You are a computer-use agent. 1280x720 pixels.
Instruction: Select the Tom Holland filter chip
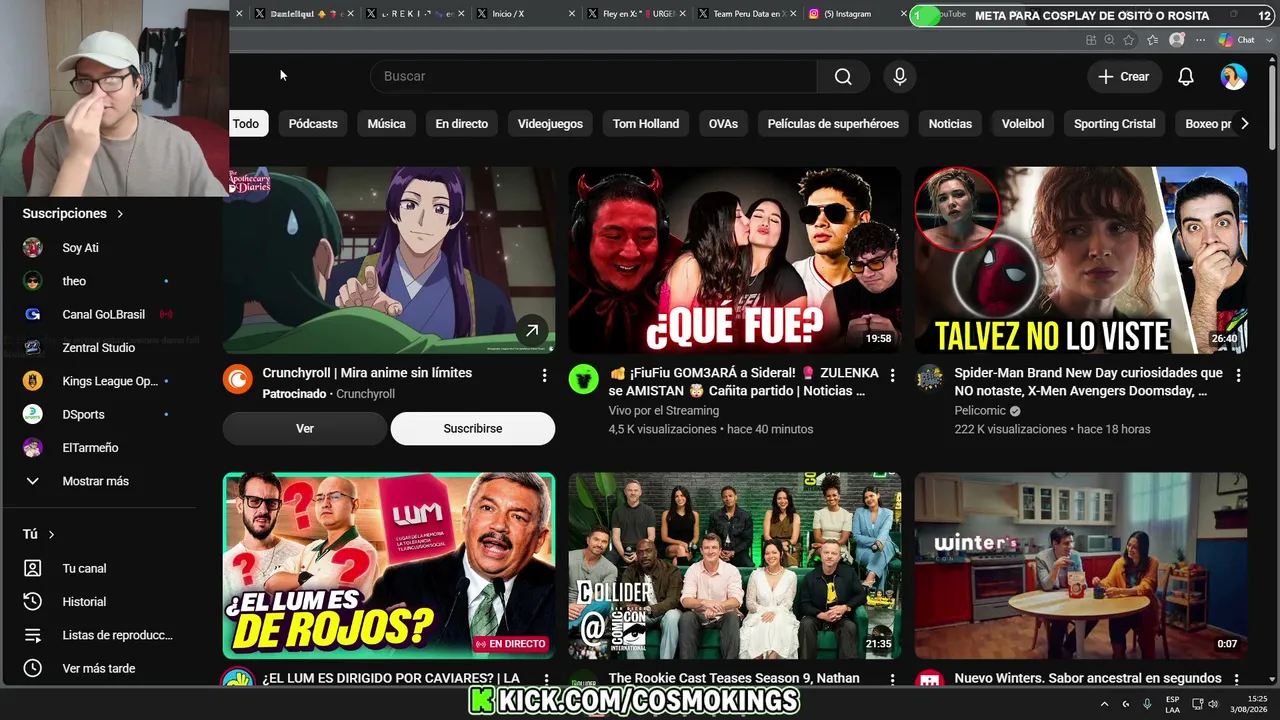(646, 124)
